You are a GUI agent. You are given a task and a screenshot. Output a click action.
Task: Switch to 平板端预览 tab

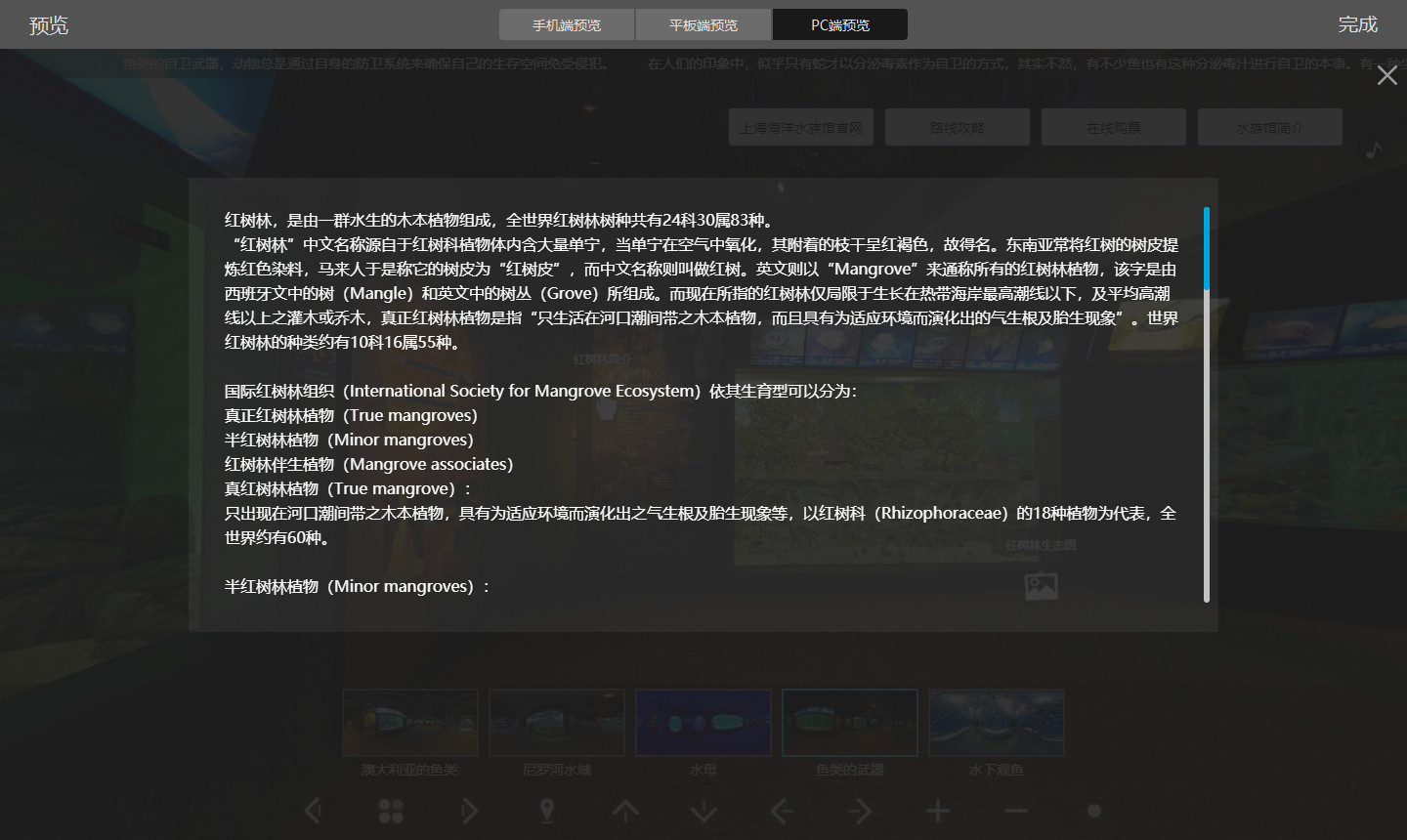tap(703, 24)
